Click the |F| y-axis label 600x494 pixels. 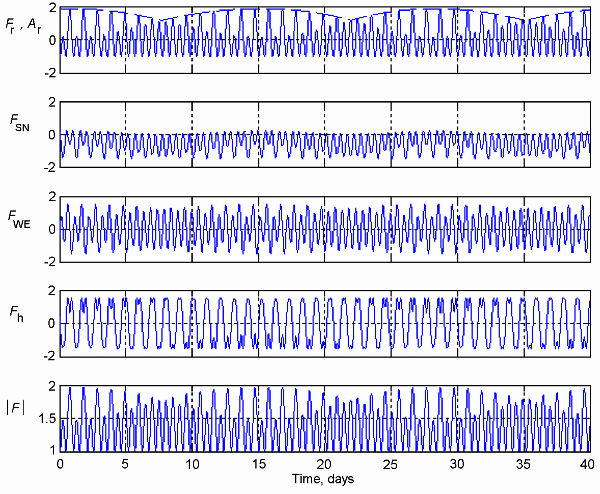(15, 408)
